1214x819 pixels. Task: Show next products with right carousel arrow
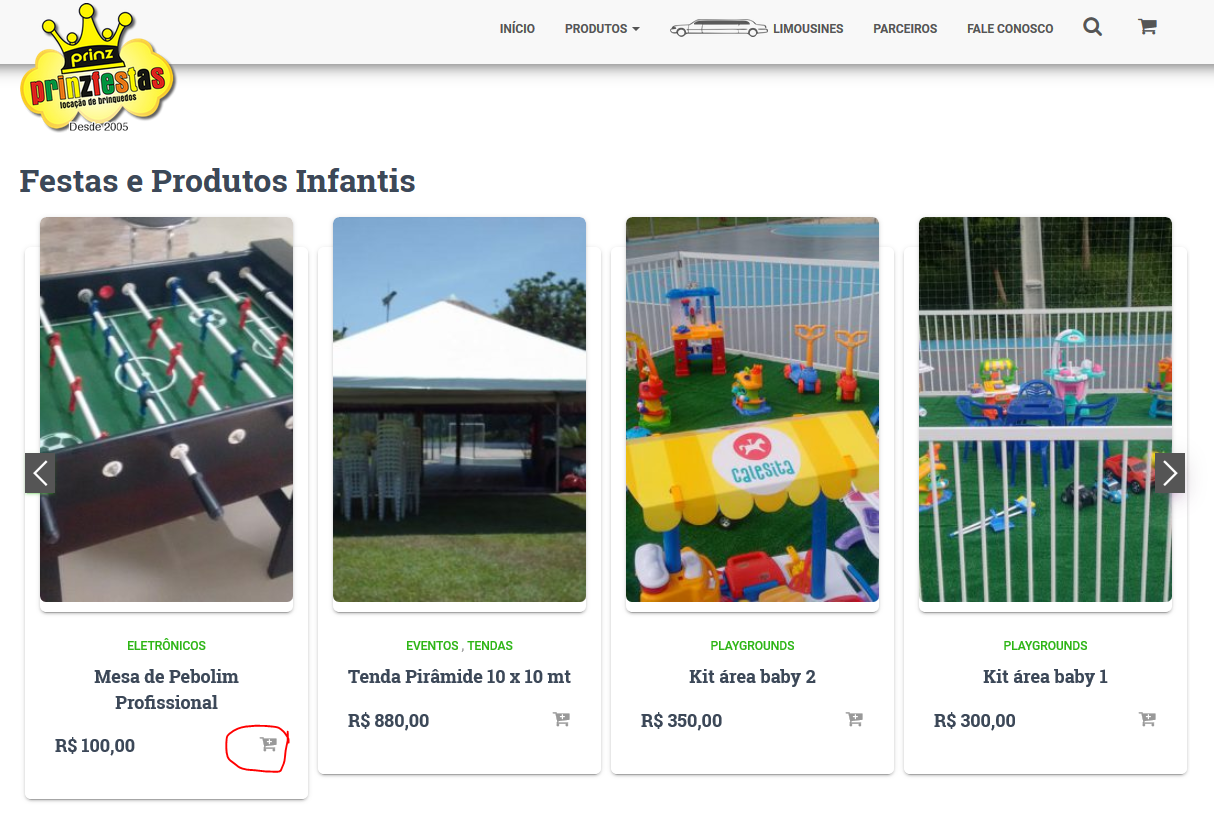1170,473
